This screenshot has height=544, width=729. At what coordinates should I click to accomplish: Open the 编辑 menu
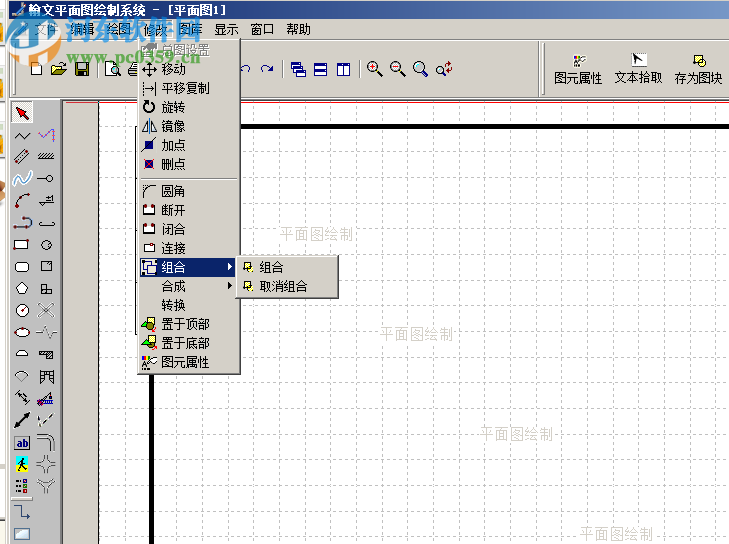[x=82, y=29]
